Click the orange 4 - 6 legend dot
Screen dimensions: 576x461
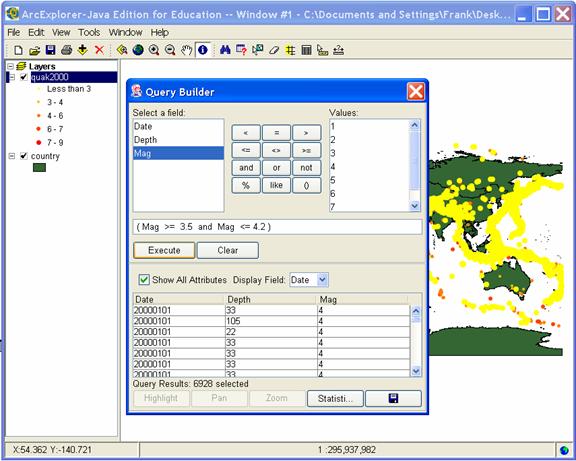coord(39,116)
